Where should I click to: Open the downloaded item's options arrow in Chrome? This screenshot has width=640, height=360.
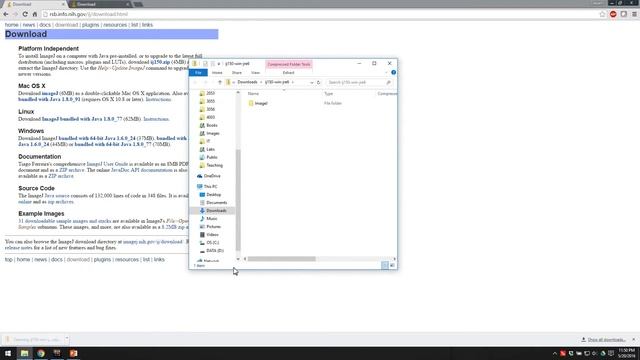pos(67,339)
